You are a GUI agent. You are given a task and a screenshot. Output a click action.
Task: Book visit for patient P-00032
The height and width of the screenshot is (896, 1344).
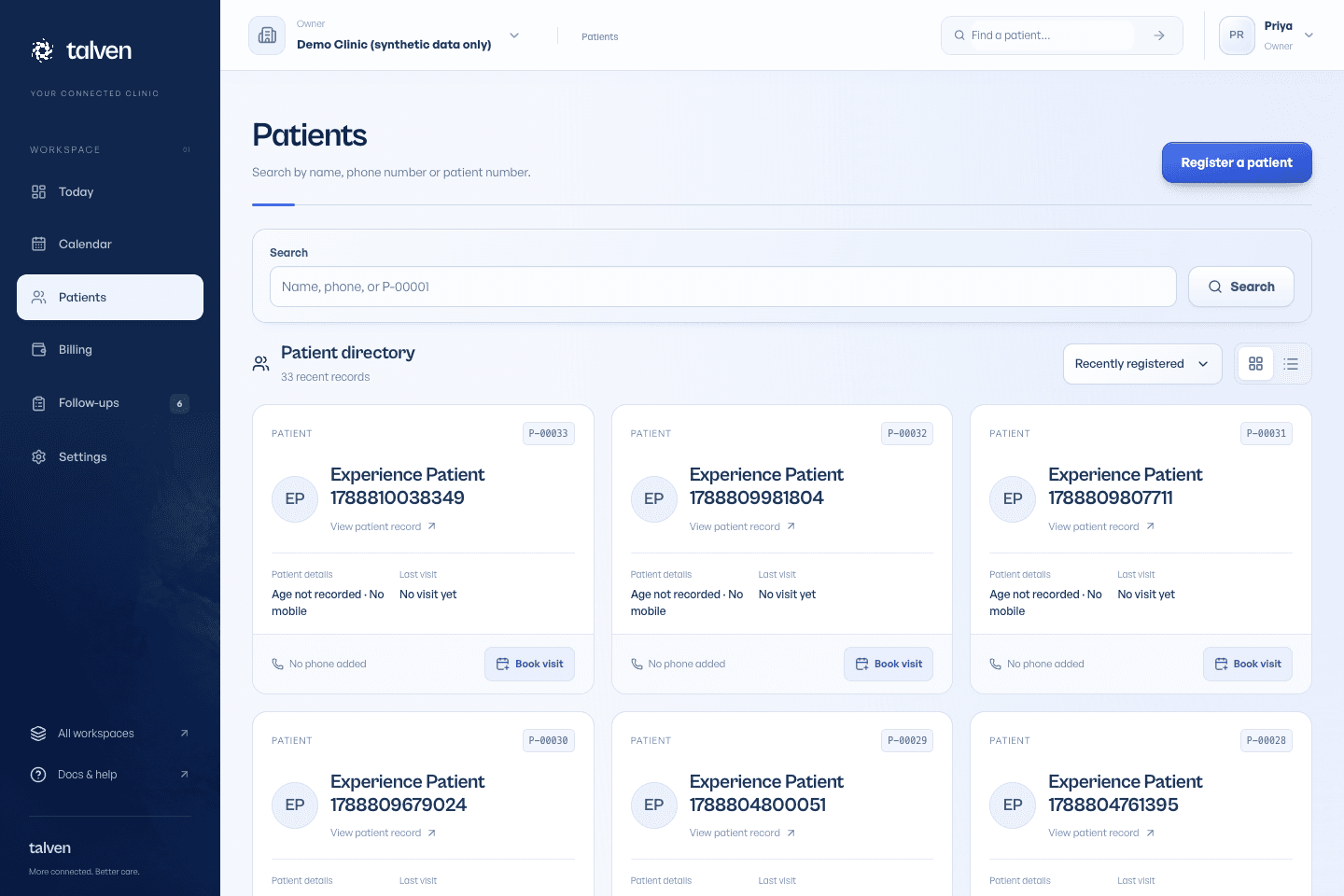pyautogui.click(x=889, y=664)
